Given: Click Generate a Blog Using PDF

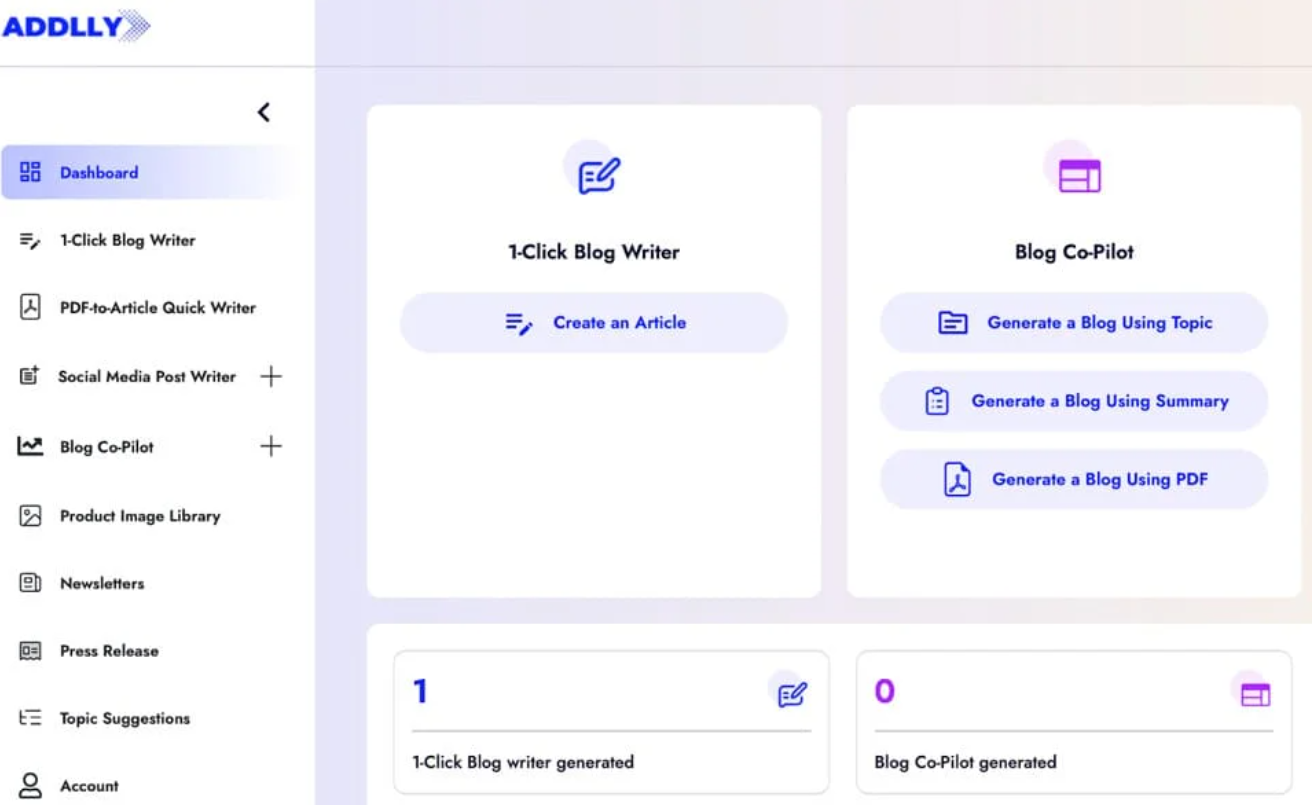Looking at the screenshot, I should point(1074,479).
